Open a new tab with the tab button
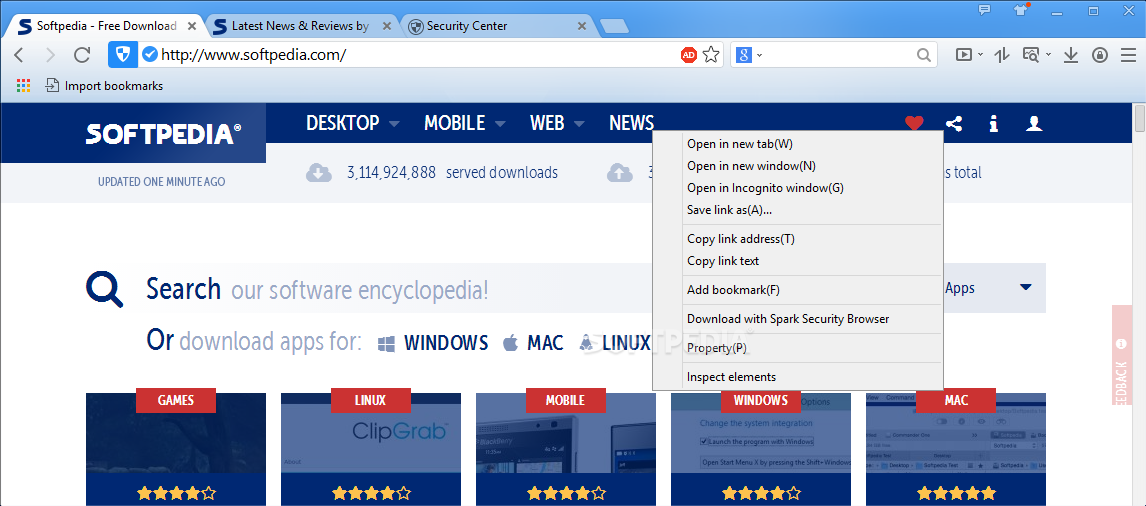 [x=614, y=27]
